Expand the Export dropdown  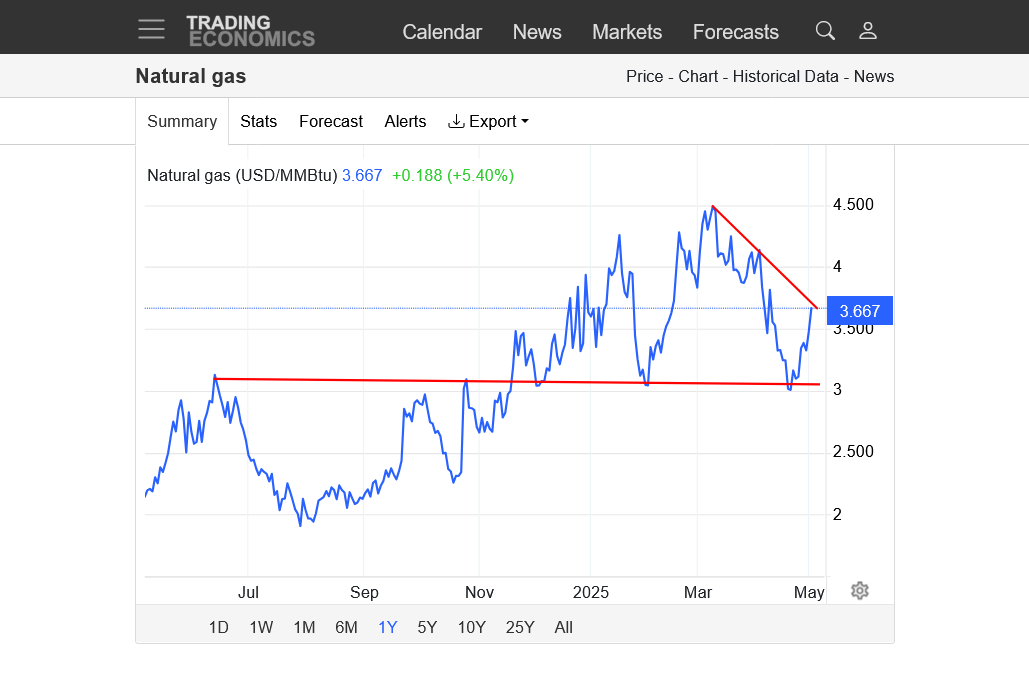(488, 121)
